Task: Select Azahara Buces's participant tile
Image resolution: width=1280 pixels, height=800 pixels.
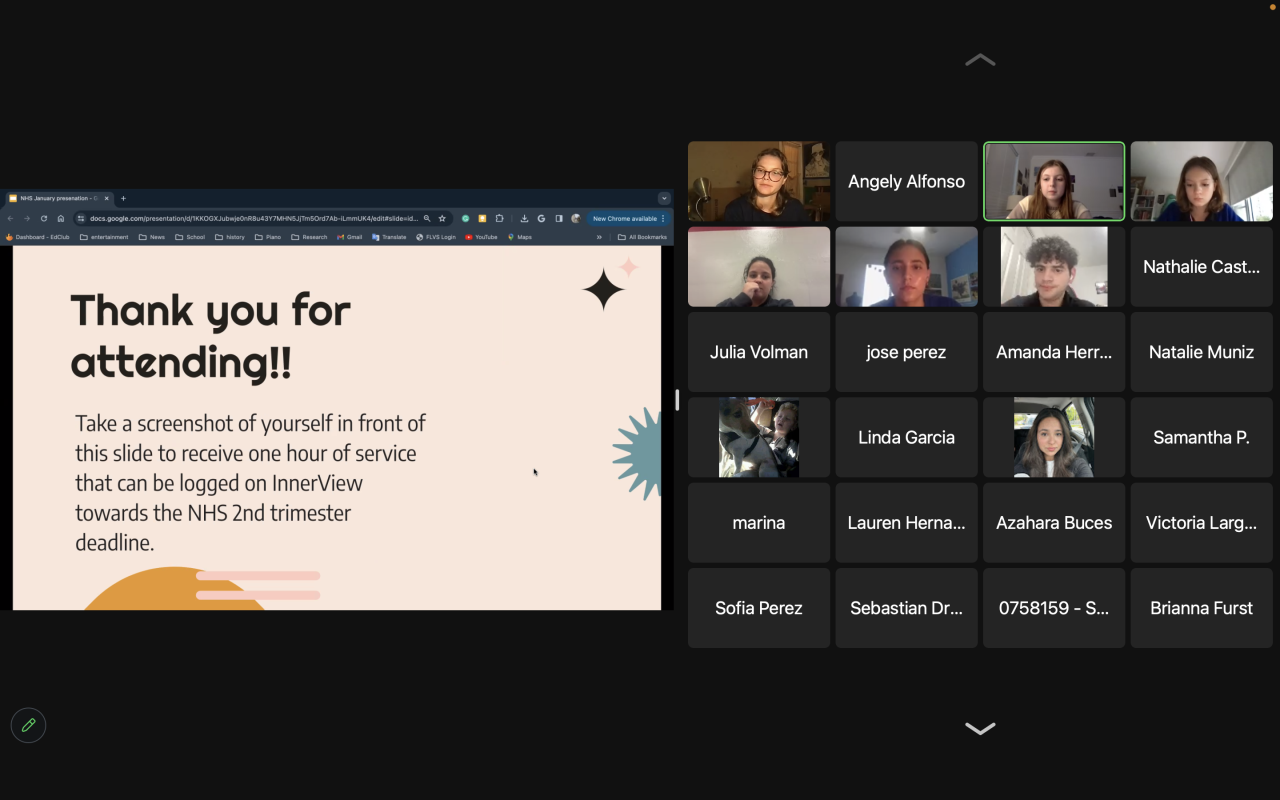Action: coord(1054,523)
